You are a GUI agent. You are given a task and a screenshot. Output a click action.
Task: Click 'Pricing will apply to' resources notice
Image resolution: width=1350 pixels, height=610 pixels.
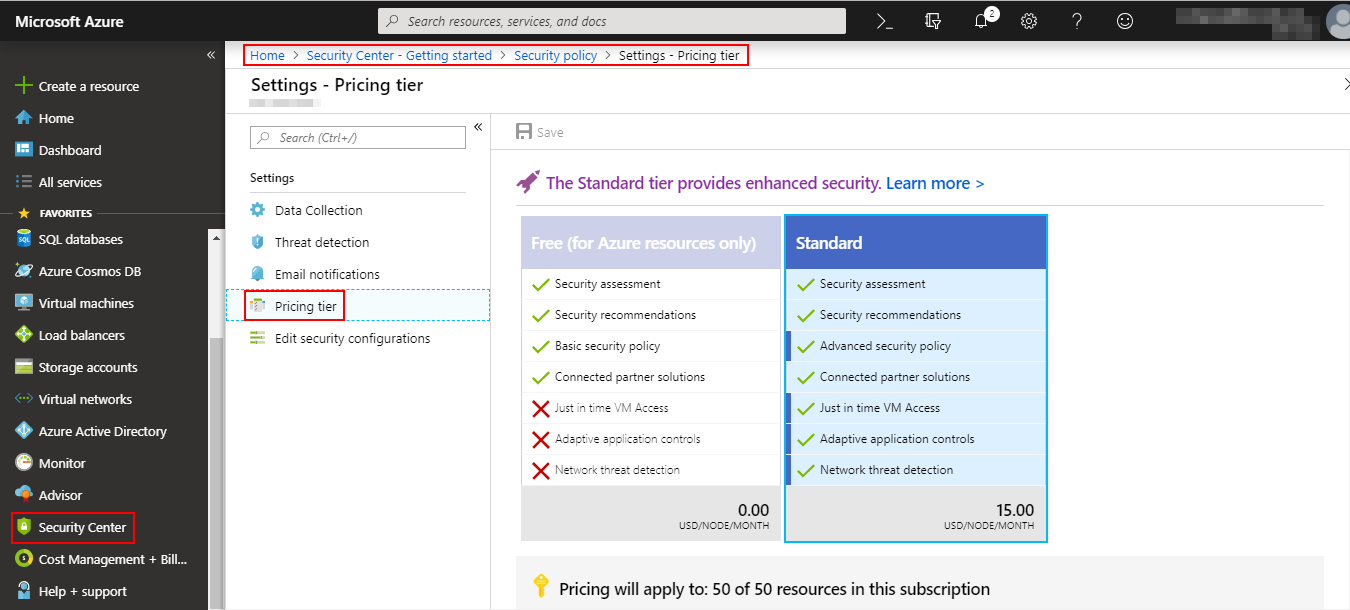(x=774, y=589)
